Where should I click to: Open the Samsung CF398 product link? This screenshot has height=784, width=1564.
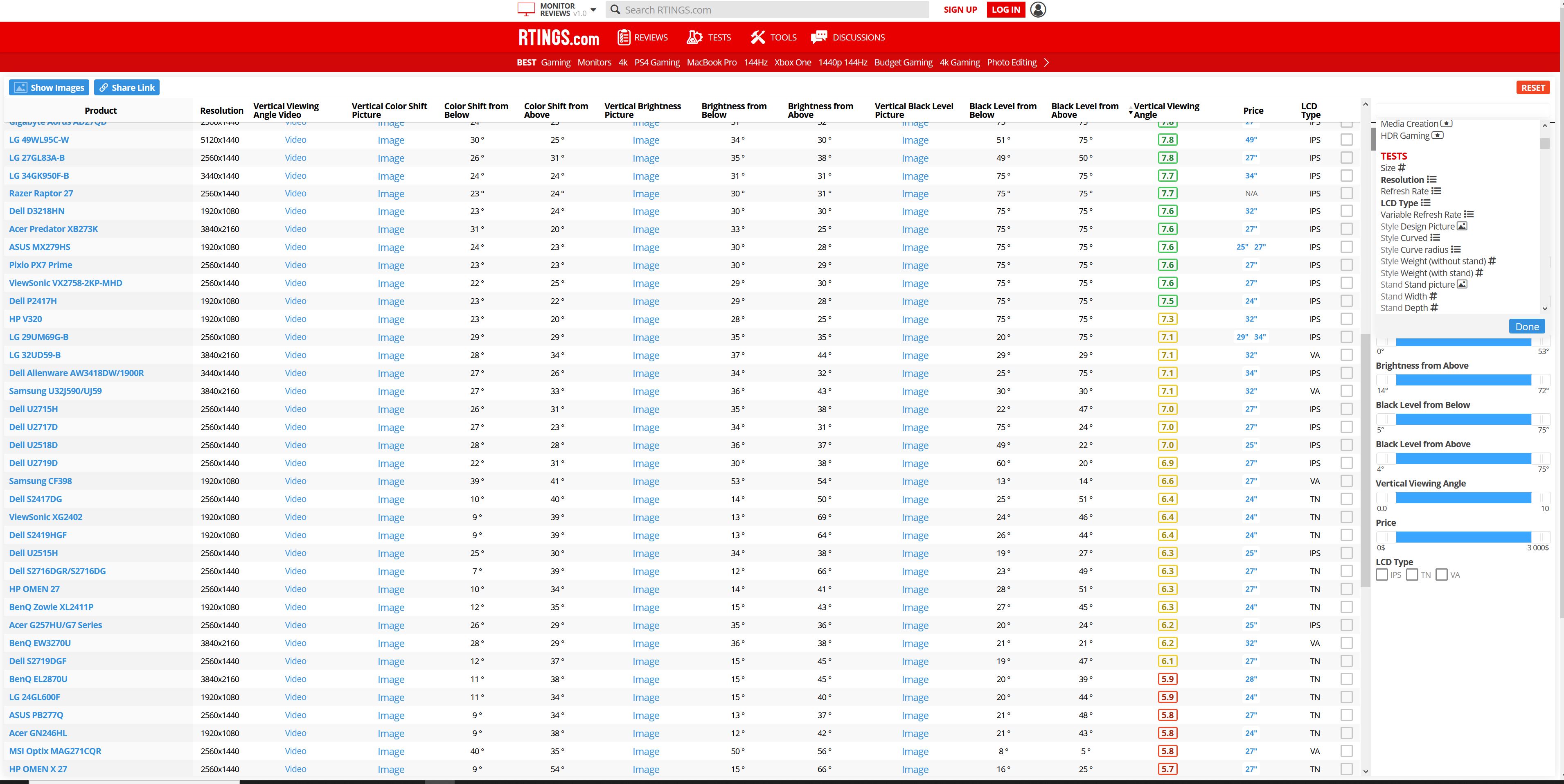[x=40, y=481]
